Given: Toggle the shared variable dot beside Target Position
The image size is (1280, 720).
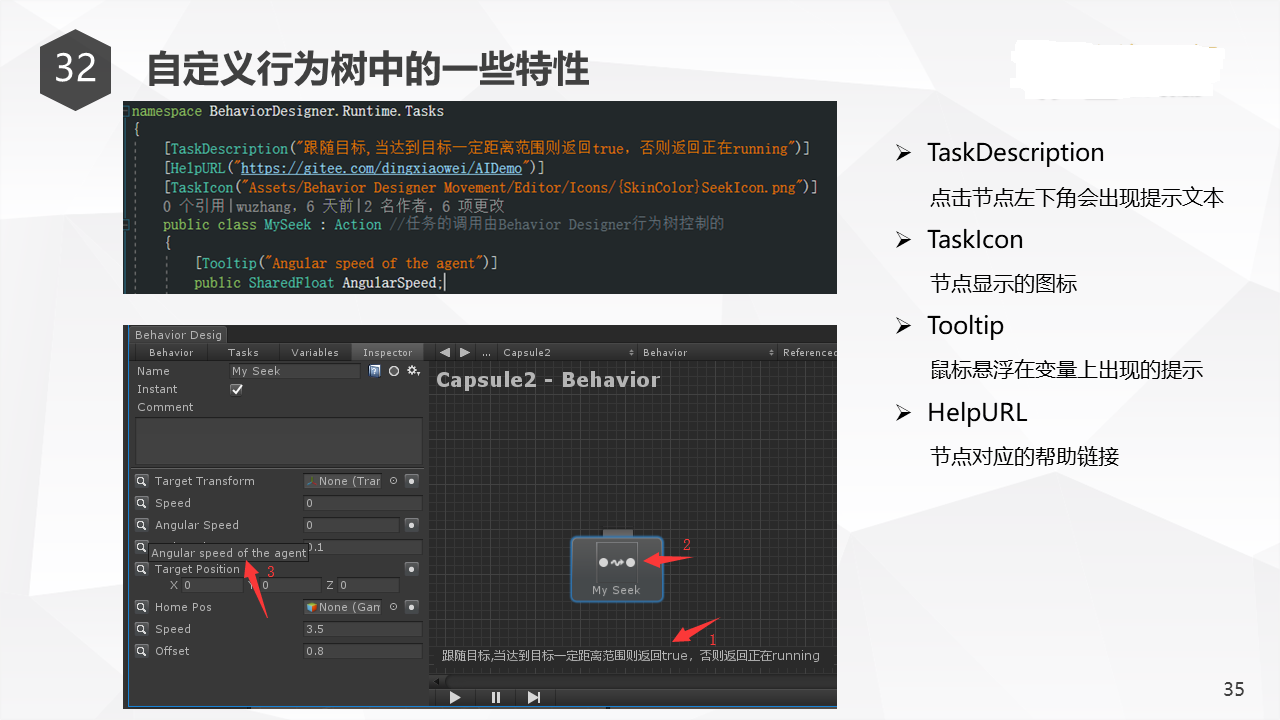Looking at the screenshot, I should point(410,568).
